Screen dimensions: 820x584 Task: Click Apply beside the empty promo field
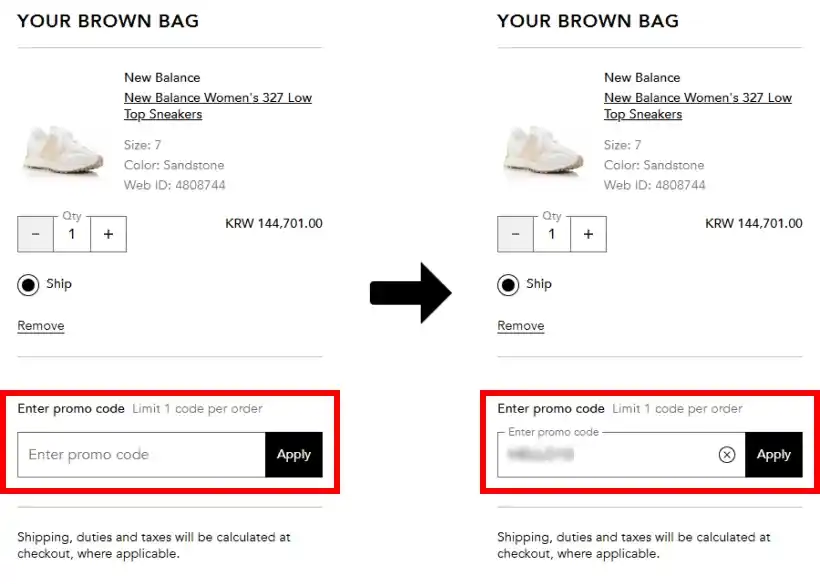pos(294,455)
